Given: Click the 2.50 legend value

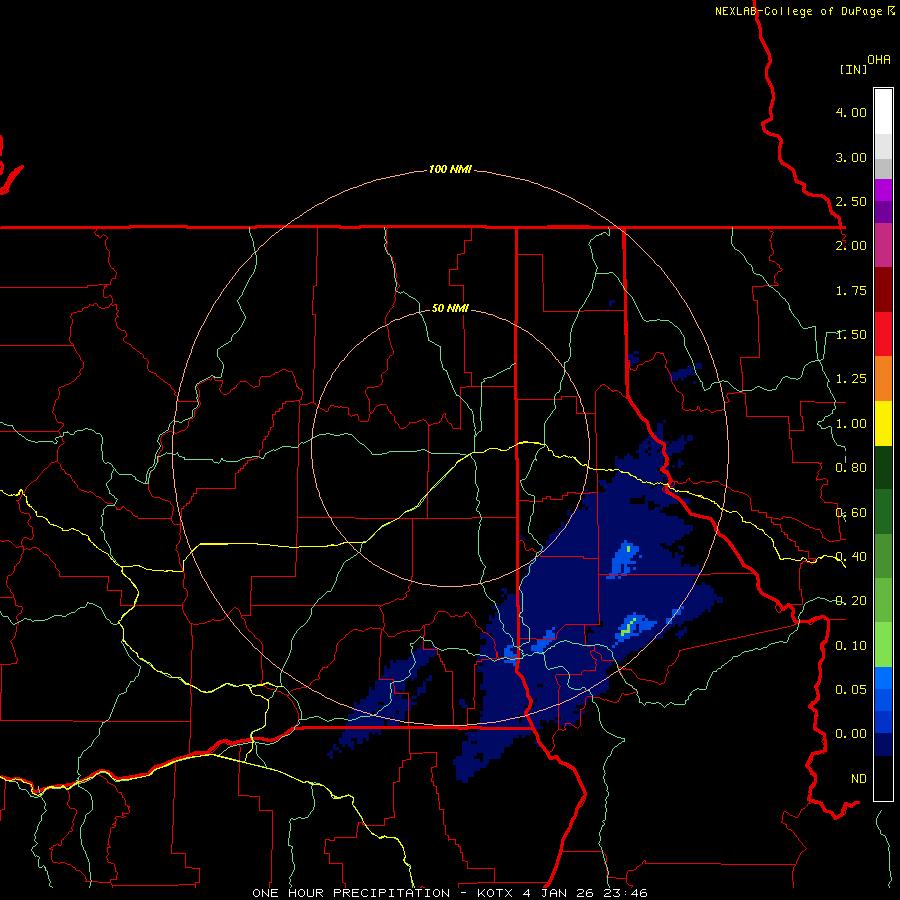Looking at the screenshot, I should pyautogui.click(x=851, y=201).
